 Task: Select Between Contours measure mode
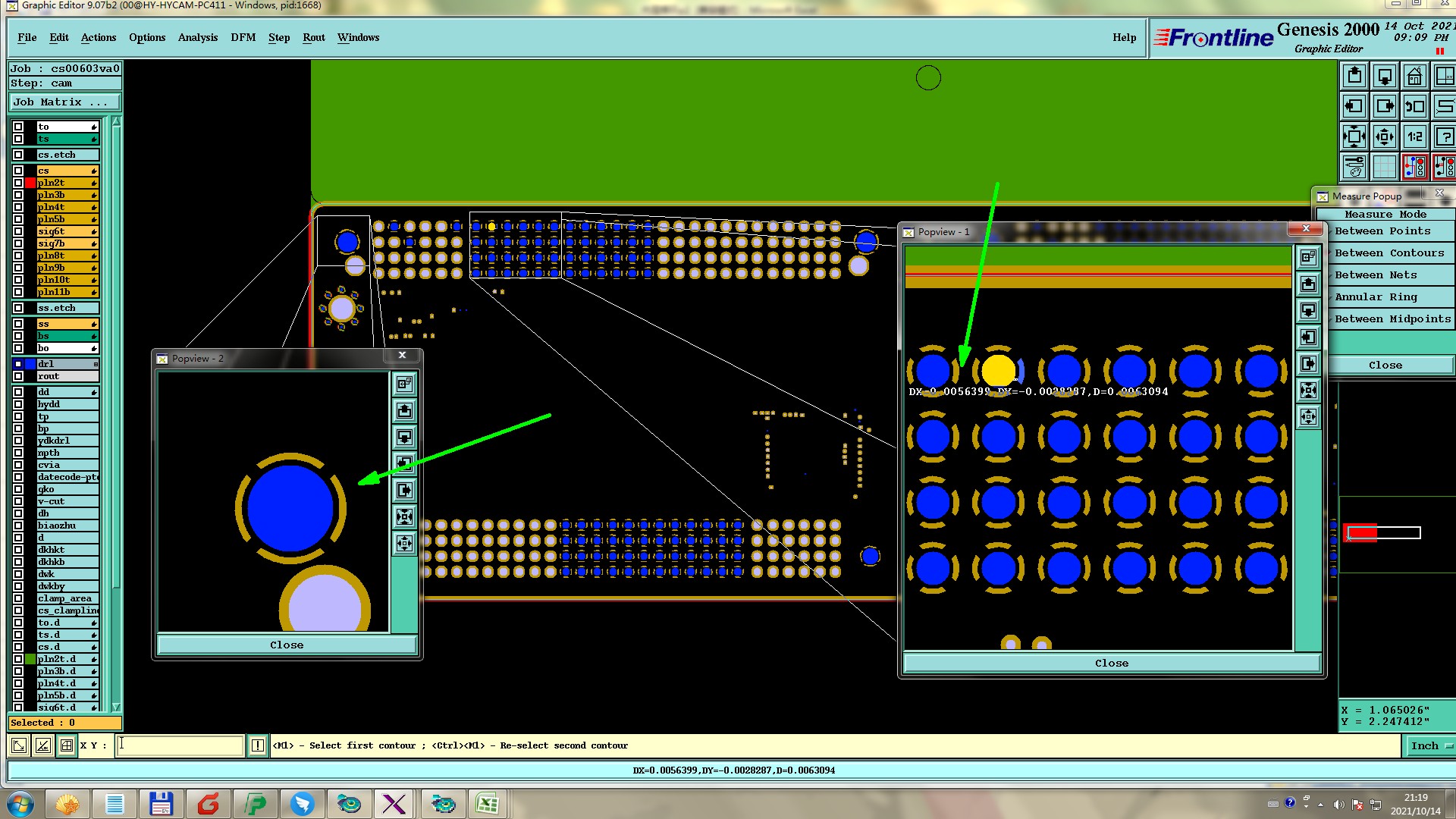pyautogui.click(x=1389, y=253)
